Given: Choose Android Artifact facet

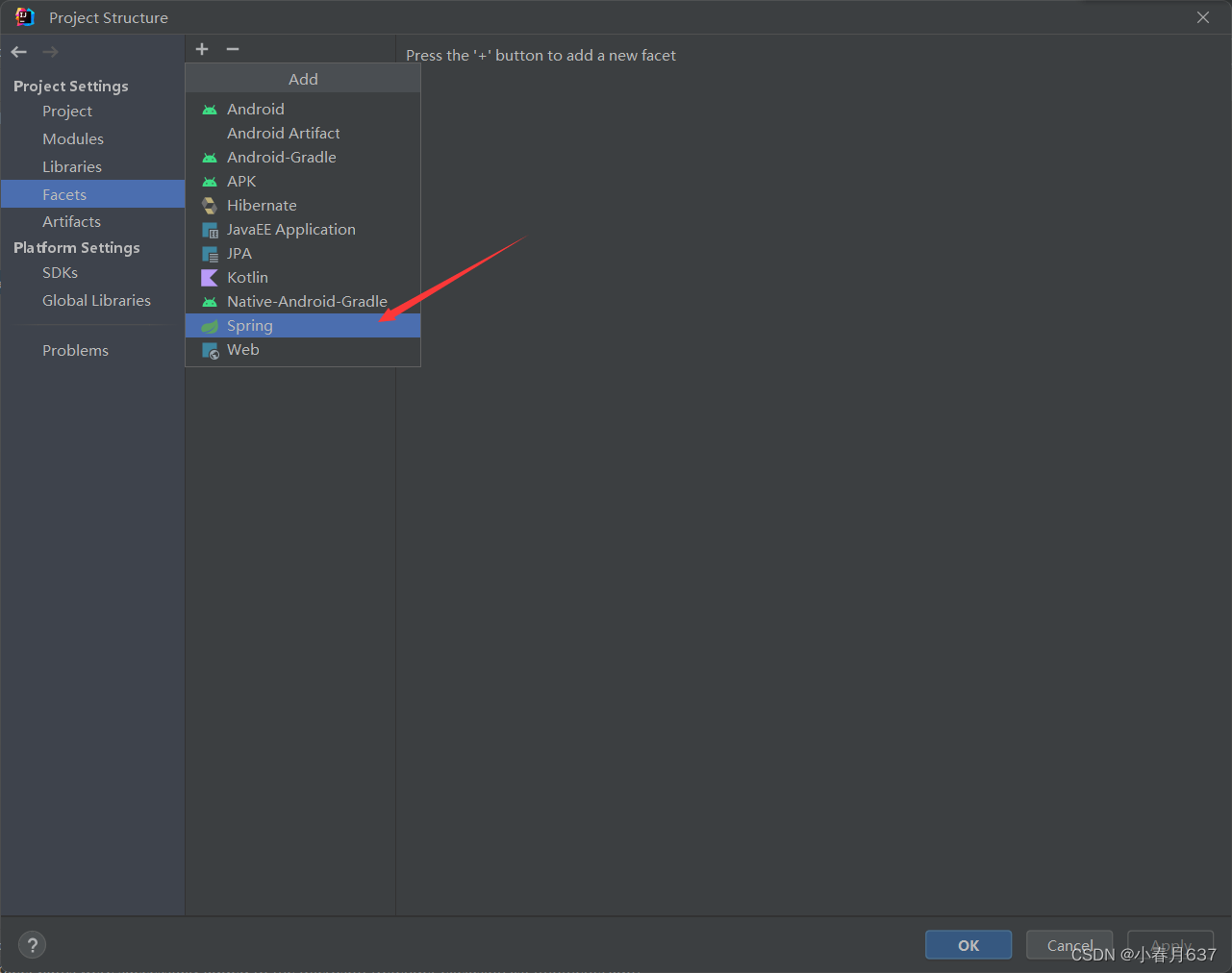Looking at the screenshot, I should click(303, 134).
